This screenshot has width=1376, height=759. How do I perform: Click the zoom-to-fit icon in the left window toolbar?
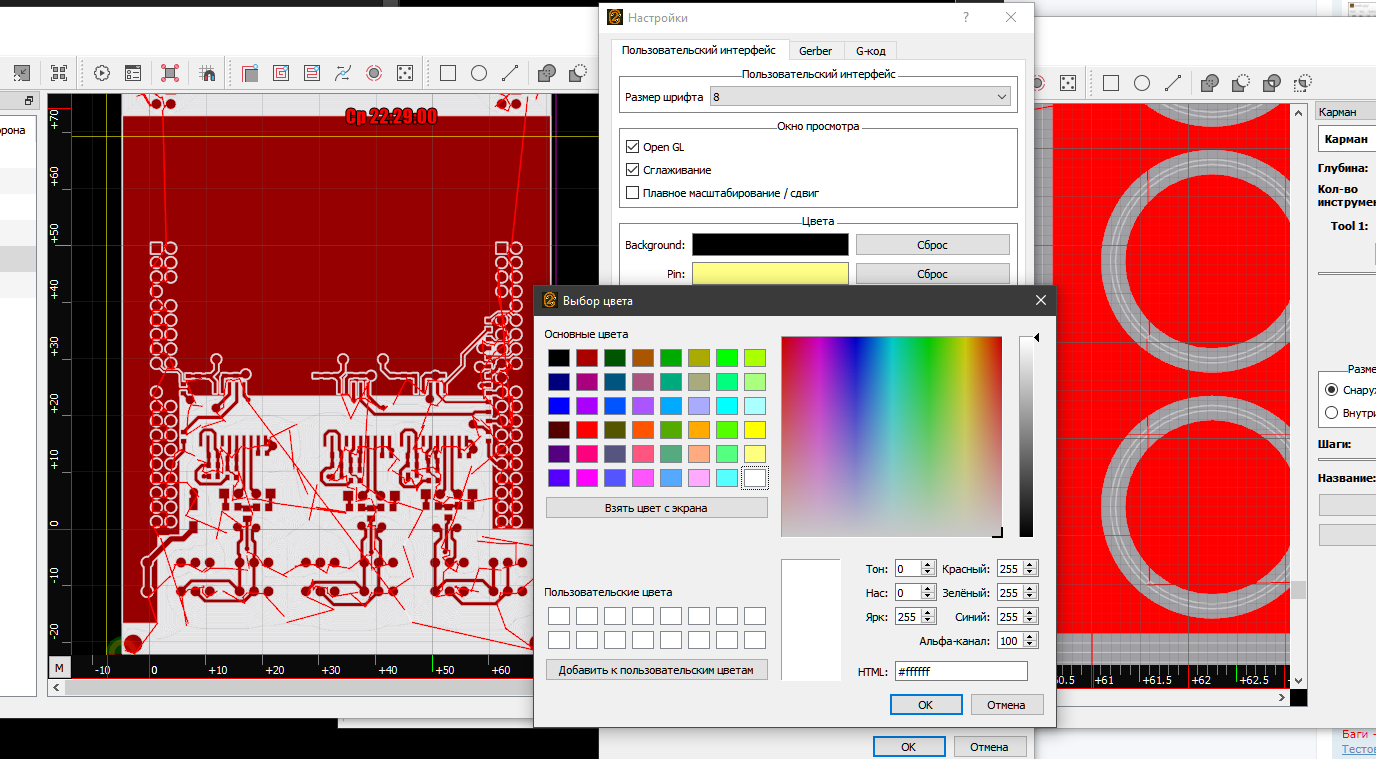tap(21, 73)
